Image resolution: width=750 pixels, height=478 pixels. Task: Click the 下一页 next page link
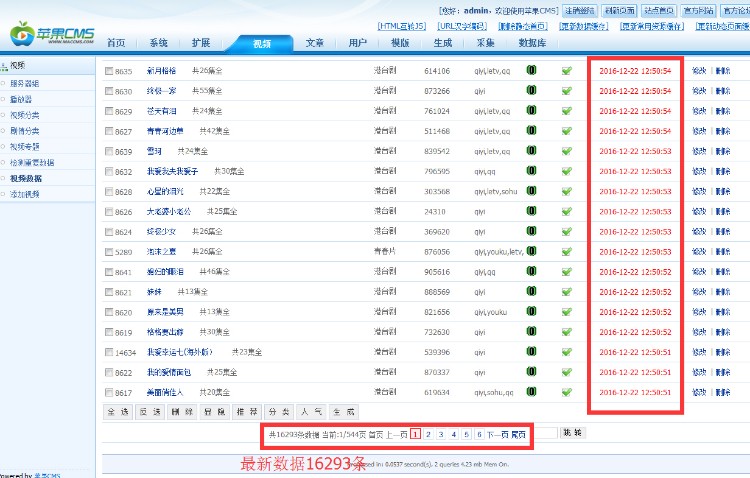[497, 434]
